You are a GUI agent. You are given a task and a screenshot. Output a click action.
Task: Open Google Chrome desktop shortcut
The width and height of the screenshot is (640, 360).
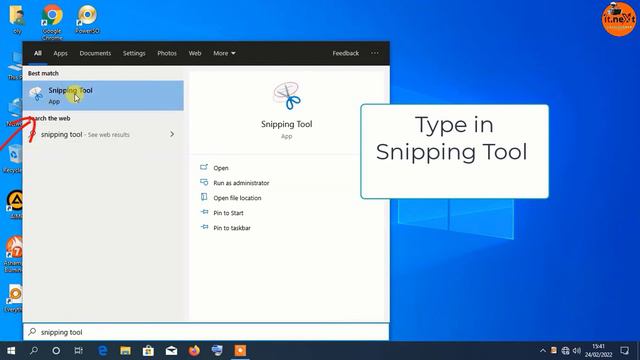pyautogui.click(x=52, y=22)
